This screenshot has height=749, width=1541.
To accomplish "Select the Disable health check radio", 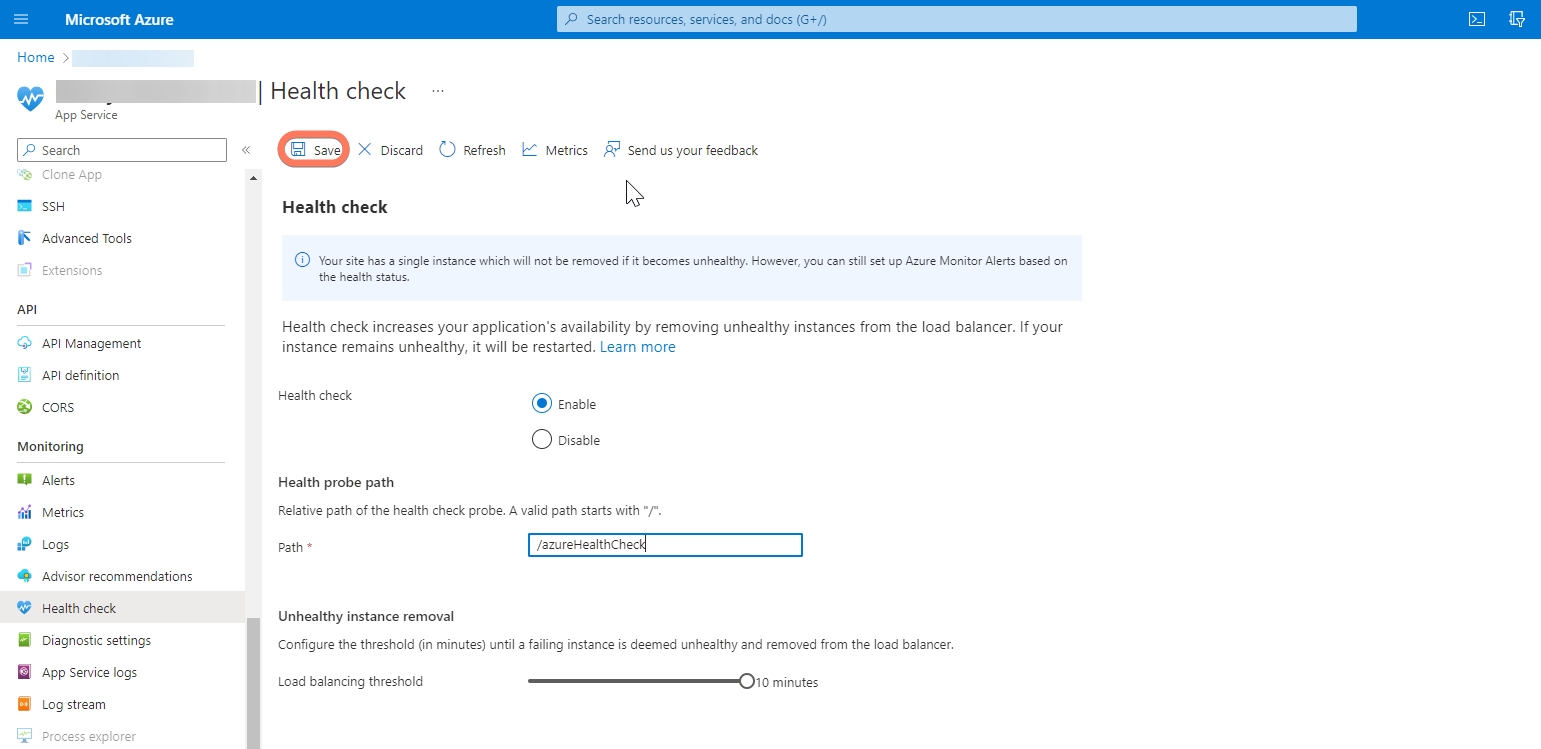I will tap(542, 439).
